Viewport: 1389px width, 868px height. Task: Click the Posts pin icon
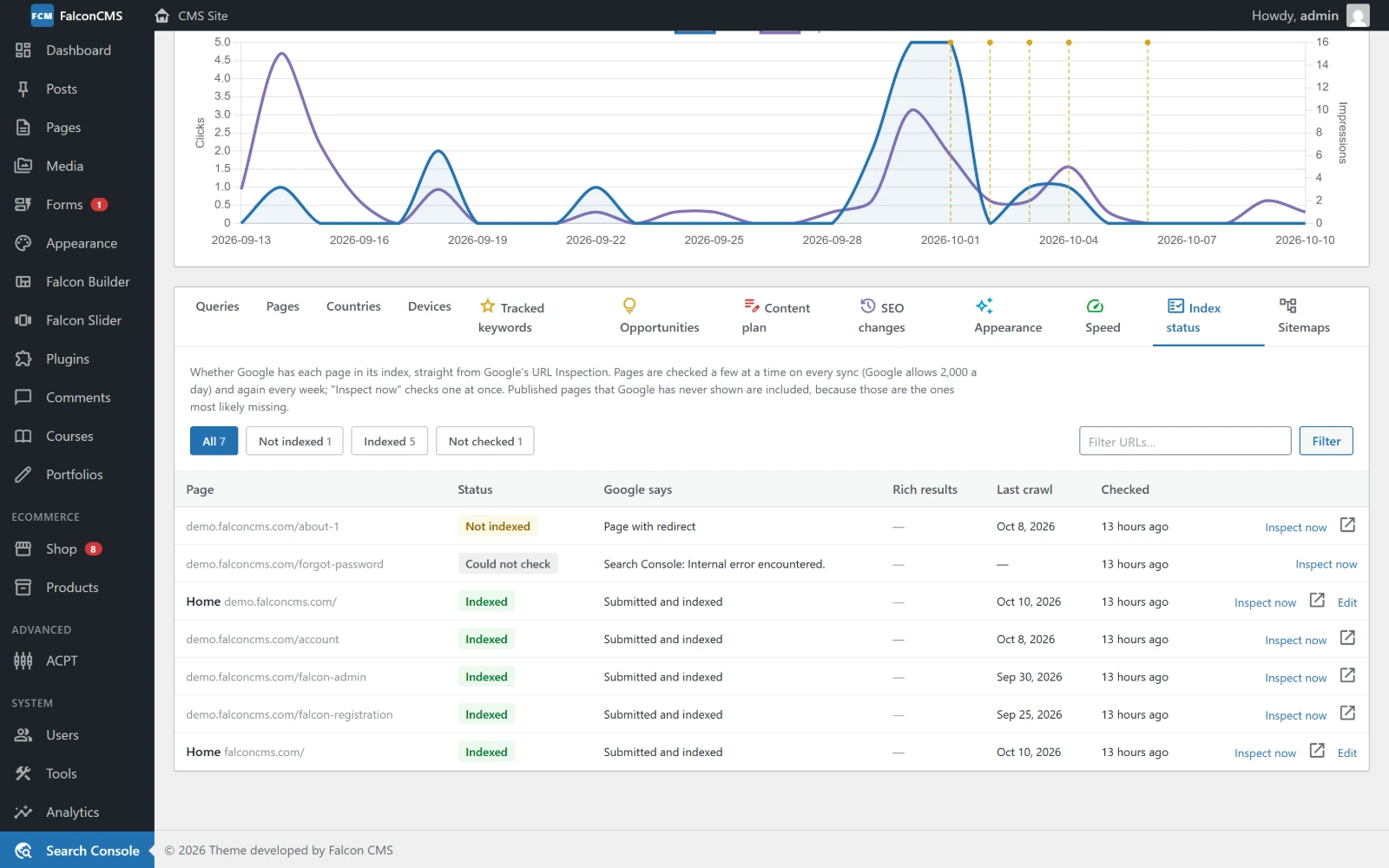23,89
